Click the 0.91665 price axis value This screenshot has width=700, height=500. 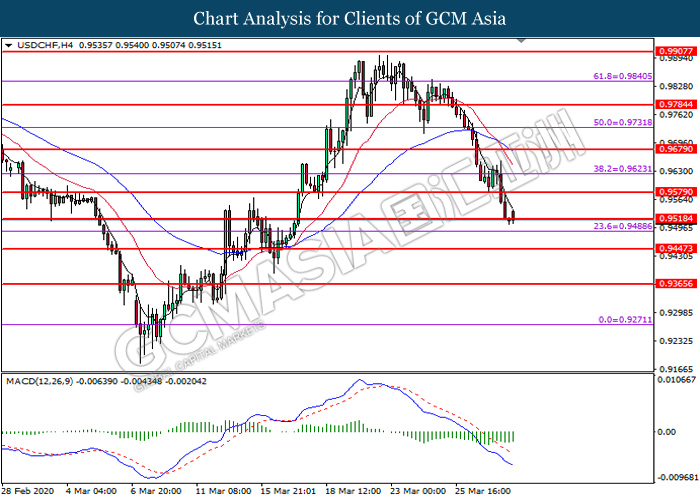[677, 369]
